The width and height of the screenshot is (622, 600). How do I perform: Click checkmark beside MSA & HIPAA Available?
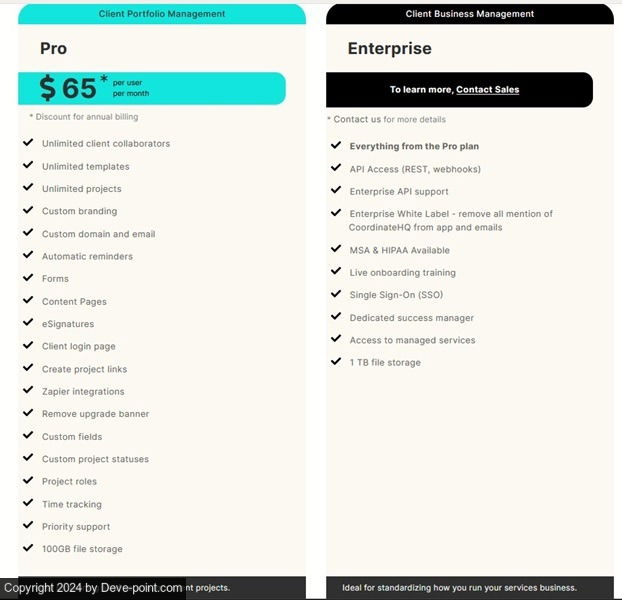tap(336, 249)
